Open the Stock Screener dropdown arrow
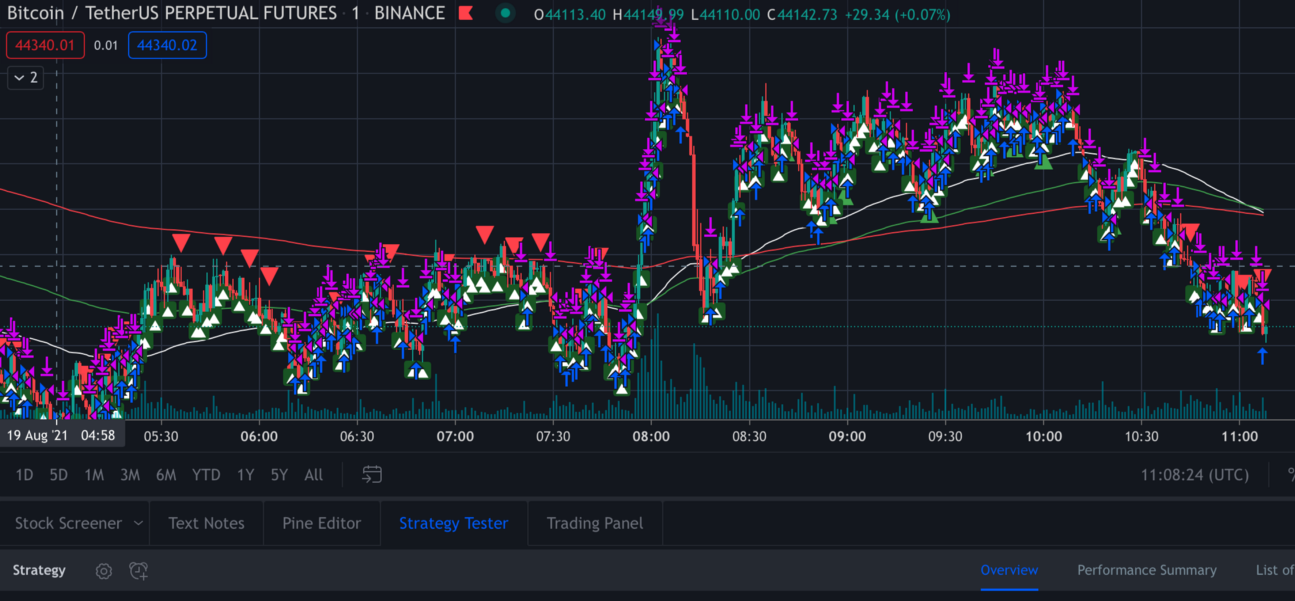Image resolution: width=1295 pixels, height=601 pixels. coord(139,523)
